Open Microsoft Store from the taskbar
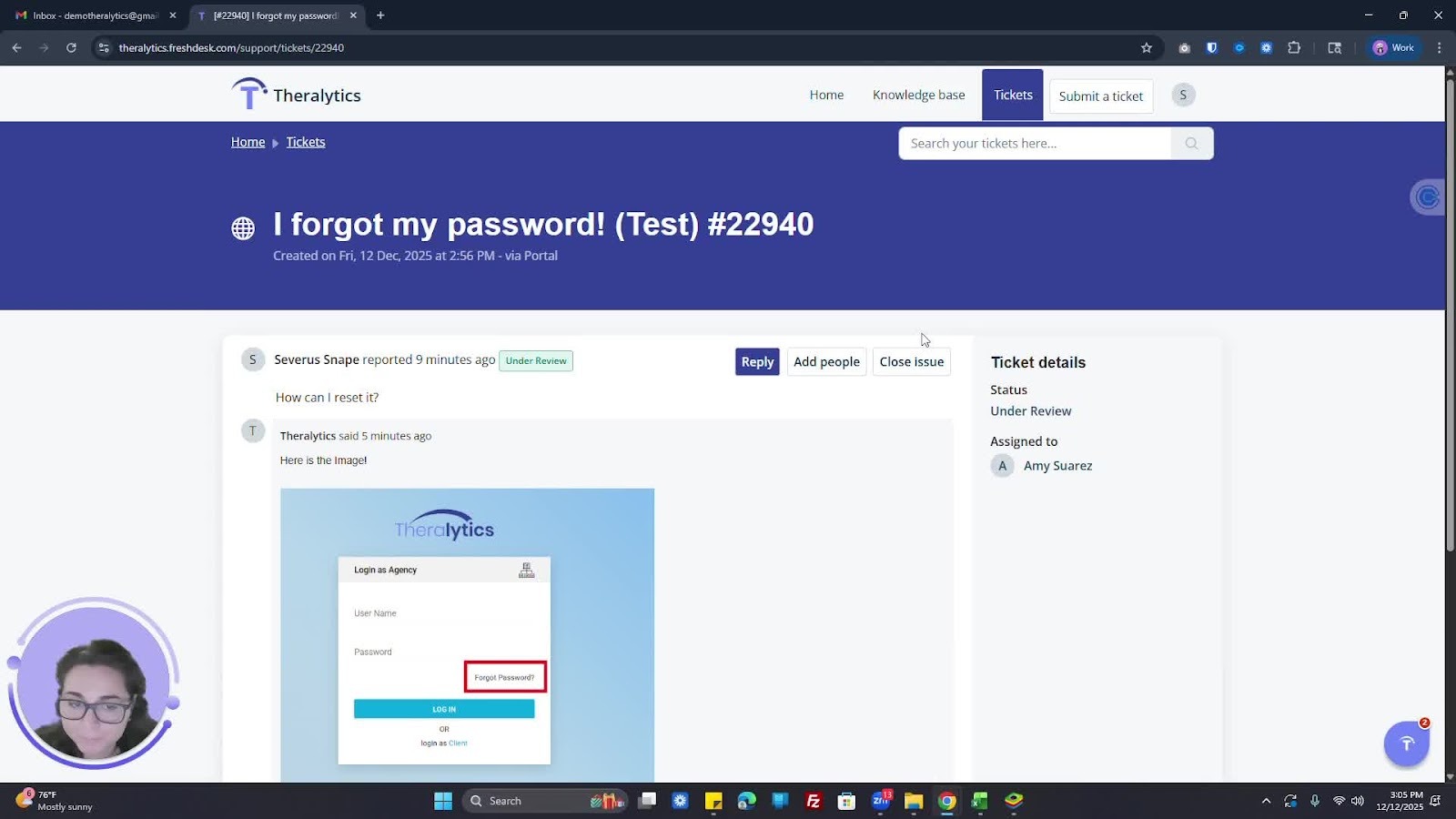 (x=846, y=801)
